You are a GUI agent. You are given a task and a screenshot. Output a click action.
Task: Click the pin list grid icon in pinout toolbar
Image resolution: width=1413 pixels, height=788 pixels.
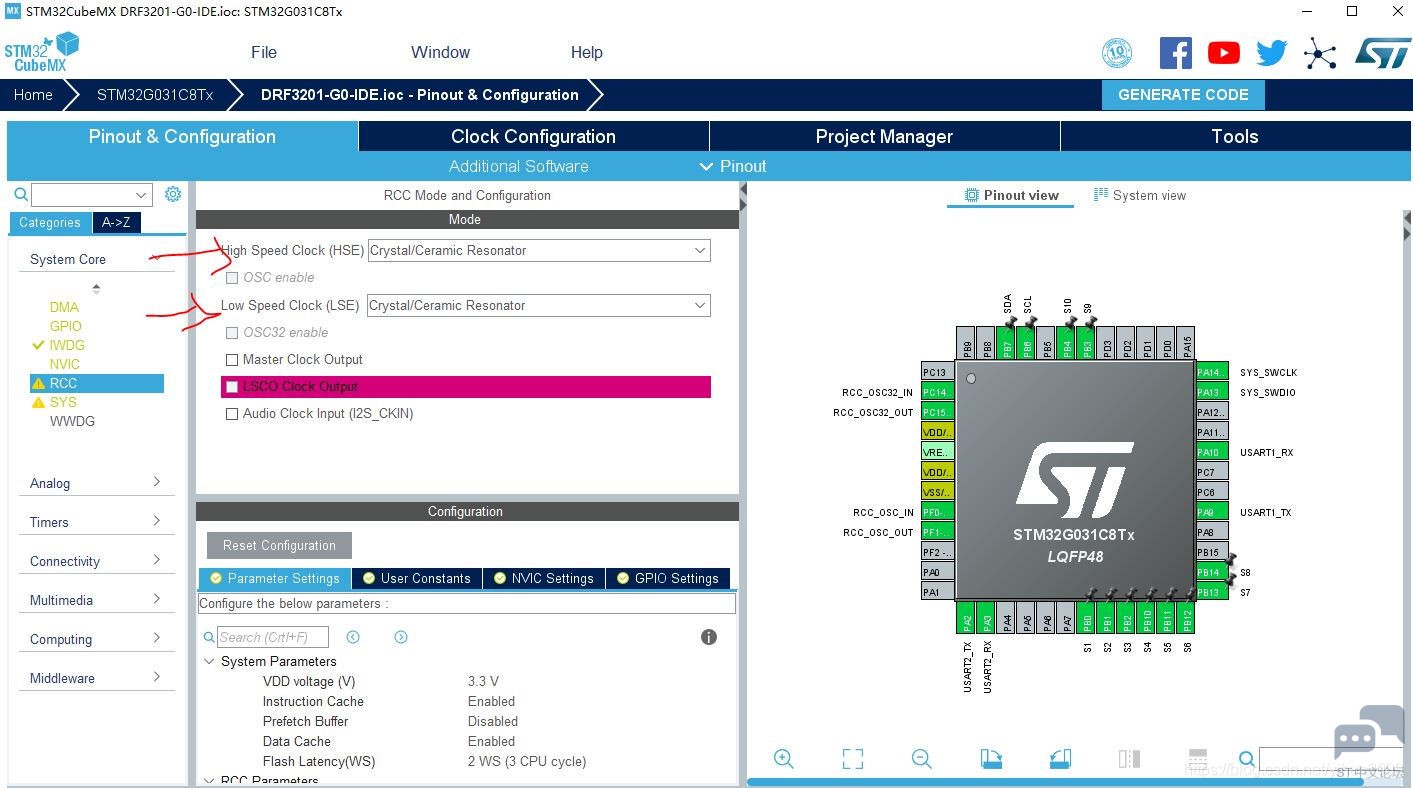[x=1198, y=759]
